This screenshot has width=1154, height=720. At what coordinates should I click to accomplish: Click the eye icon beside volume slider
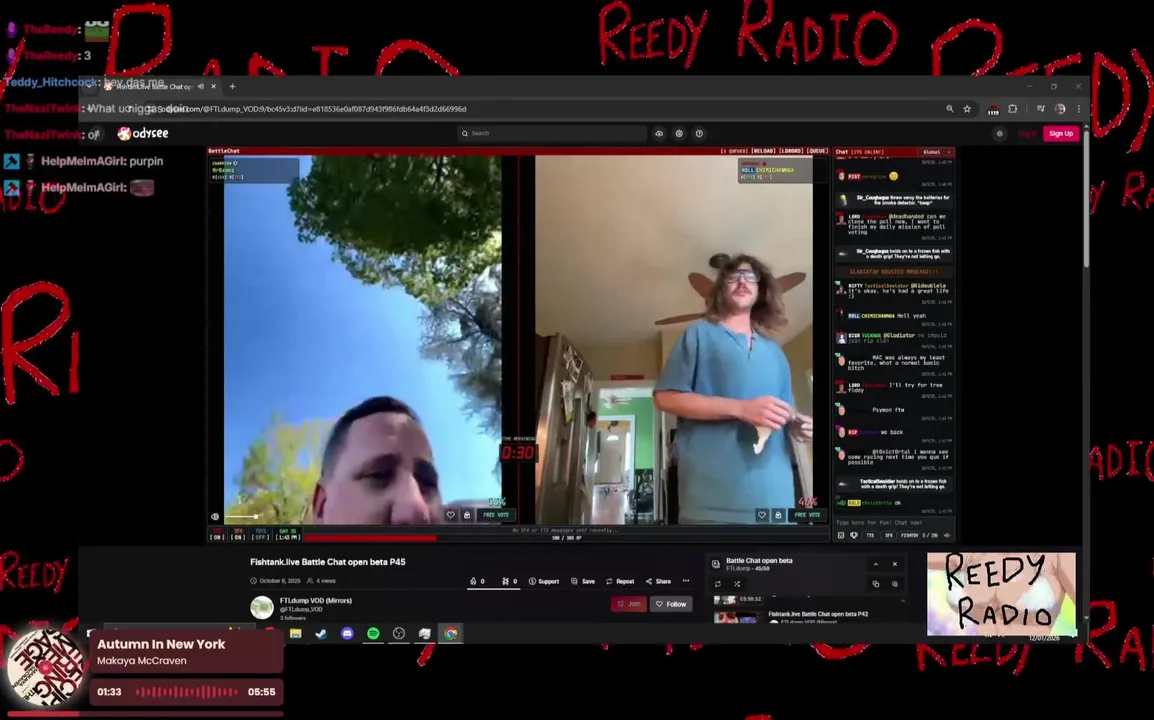215,517
